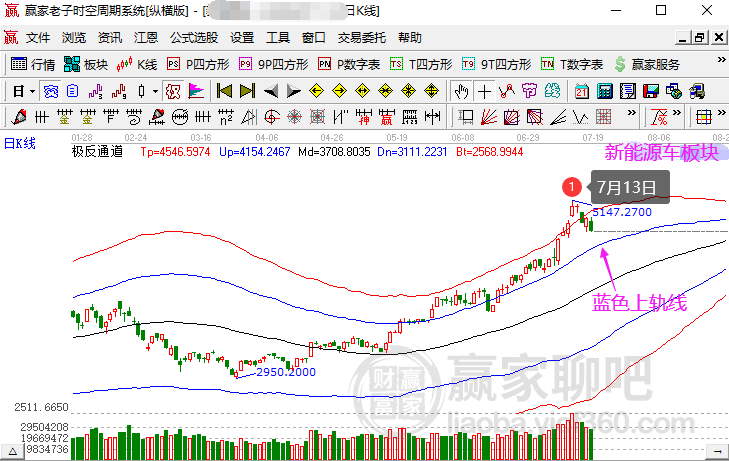Expand the top toolbar overflow chevron
Image resolution: width=729 pixels, height=461 pixels.
click(722, 59)
